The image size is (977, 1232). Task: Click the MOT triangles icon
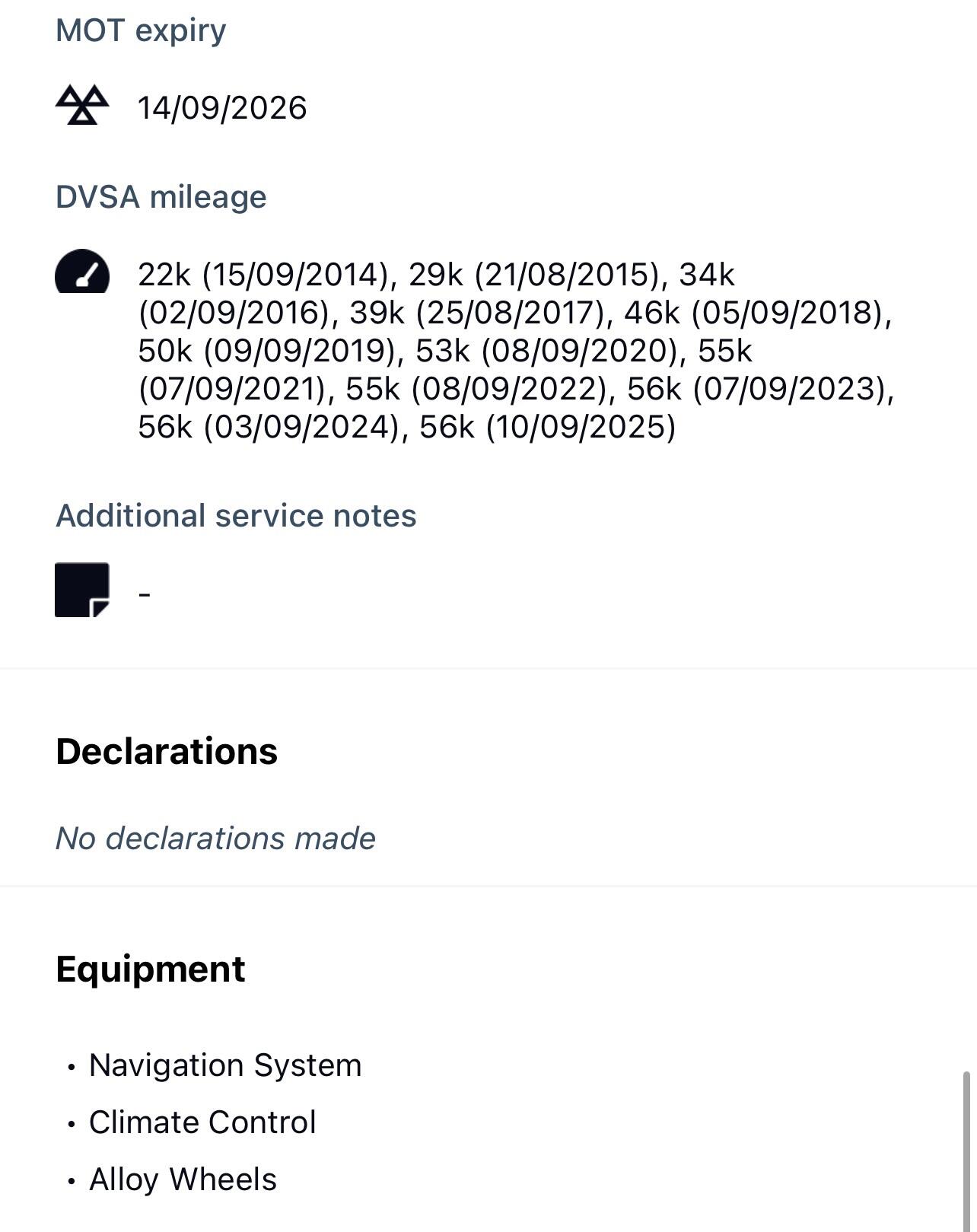(x=82, y=105)
